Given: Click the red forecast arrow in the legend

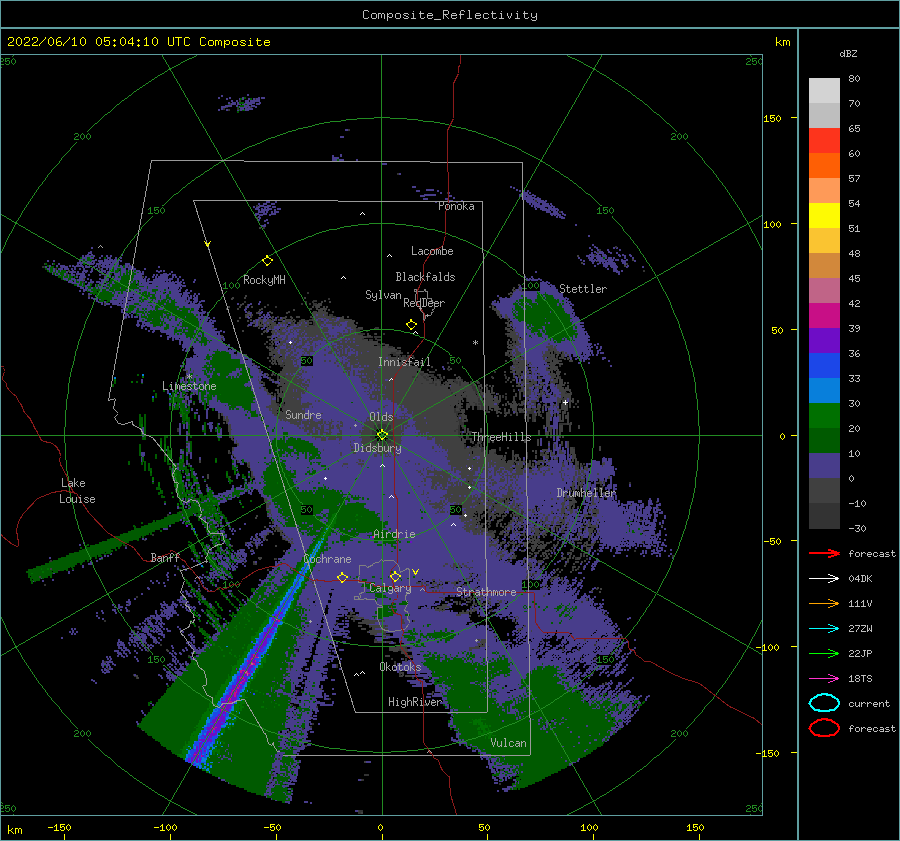Looking at the screenshot, I should (x=824, y=553).
